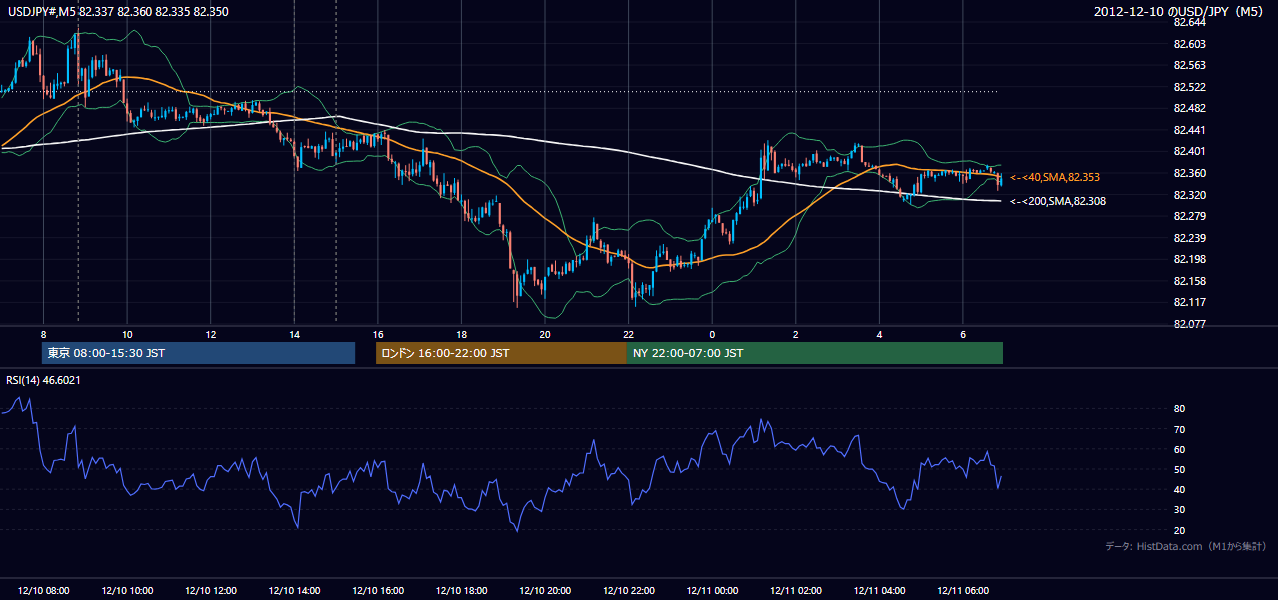Image resolution: width=1278 pixels, height=600 pixels.
Task: Click the RSI(14) 46.6021 indicator label
Action: [43, 380]
